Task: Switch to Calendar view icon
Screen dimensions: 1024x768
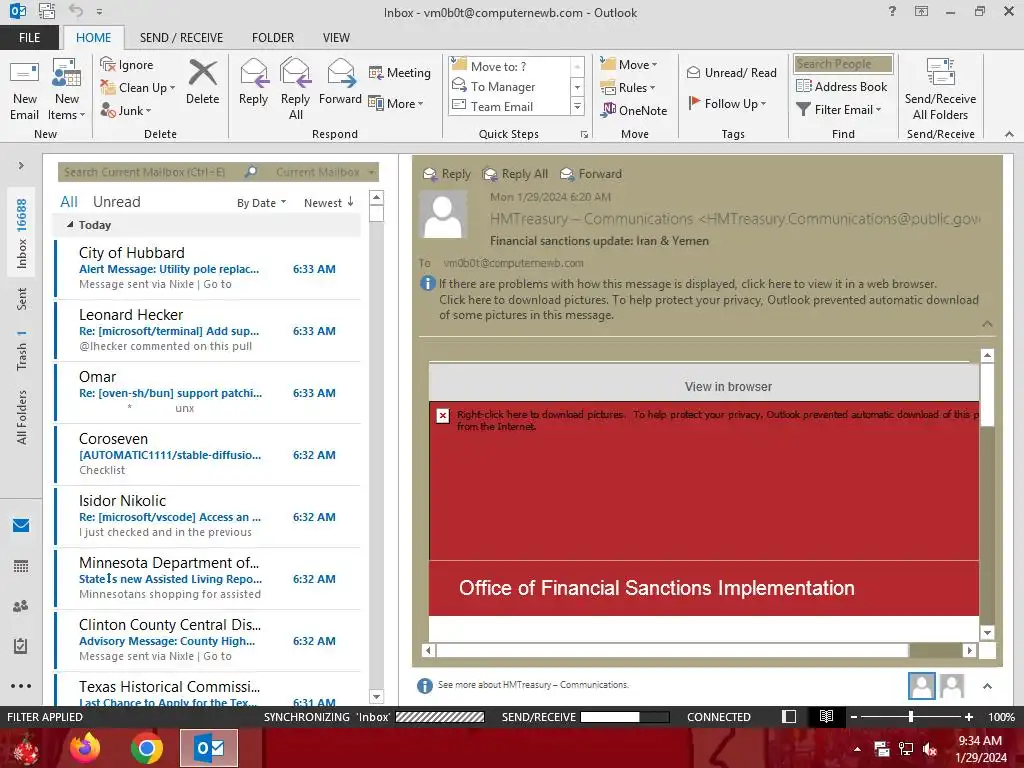Action: [21, 566]
